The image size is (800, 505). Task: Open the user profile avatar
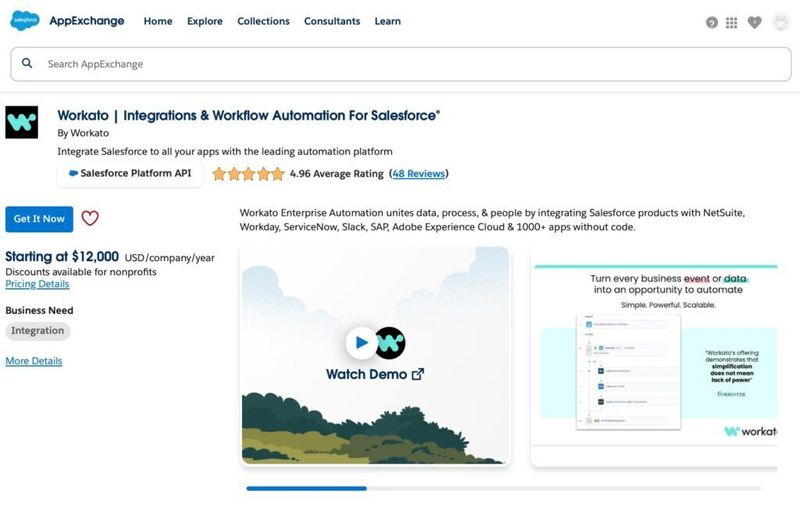(781, 22)
